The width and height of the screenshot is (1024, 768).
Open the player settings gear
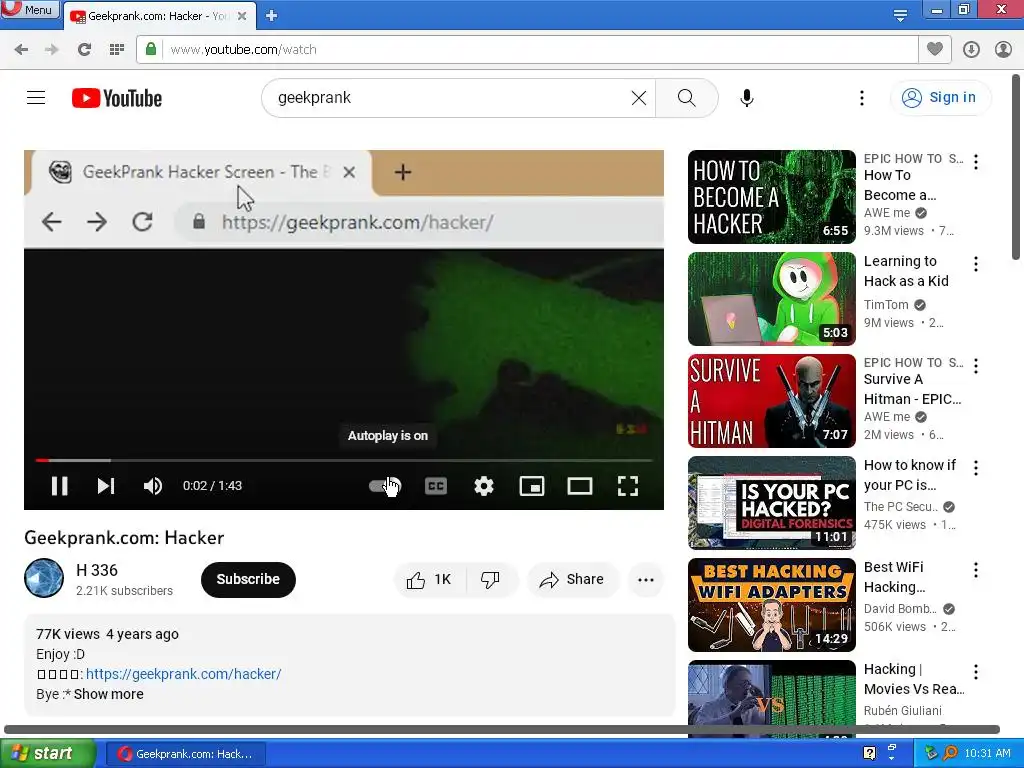click(x=484, y=486)
